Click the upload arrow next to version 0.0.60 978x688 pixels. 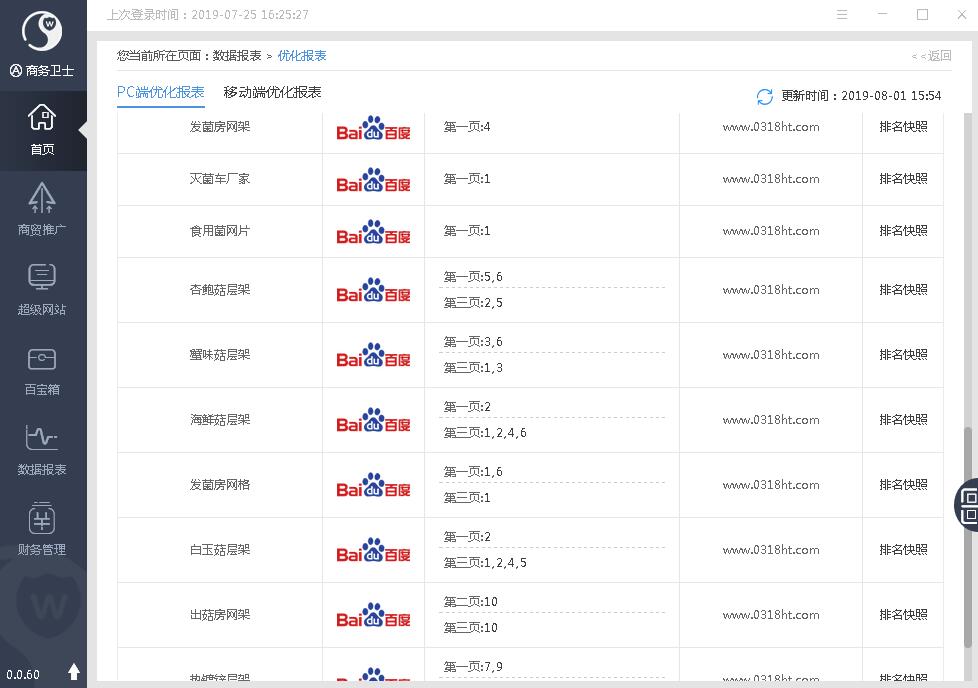tap(73, 672)
